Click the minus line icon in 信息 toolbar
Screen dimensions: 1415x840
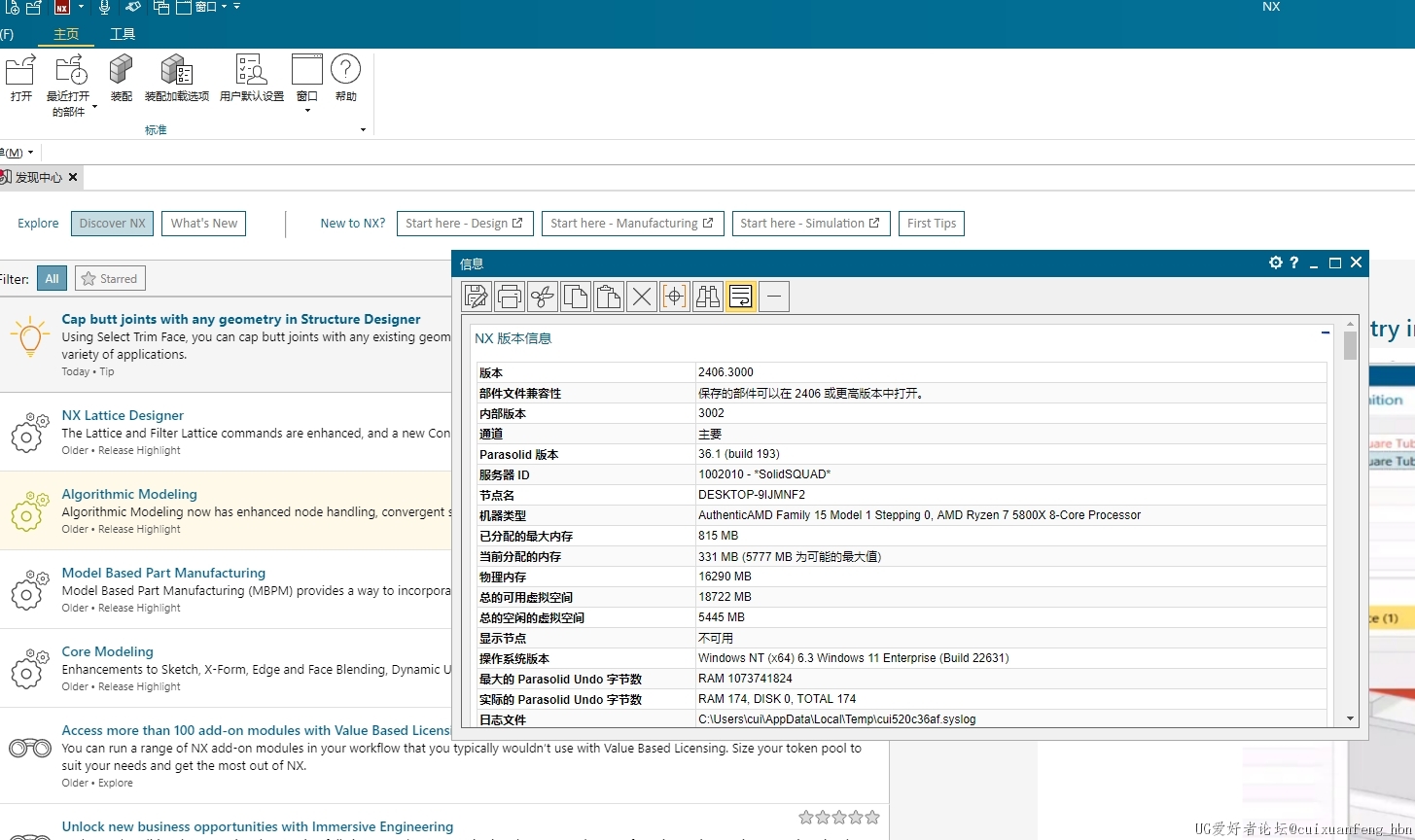click(x=774, y=297)
